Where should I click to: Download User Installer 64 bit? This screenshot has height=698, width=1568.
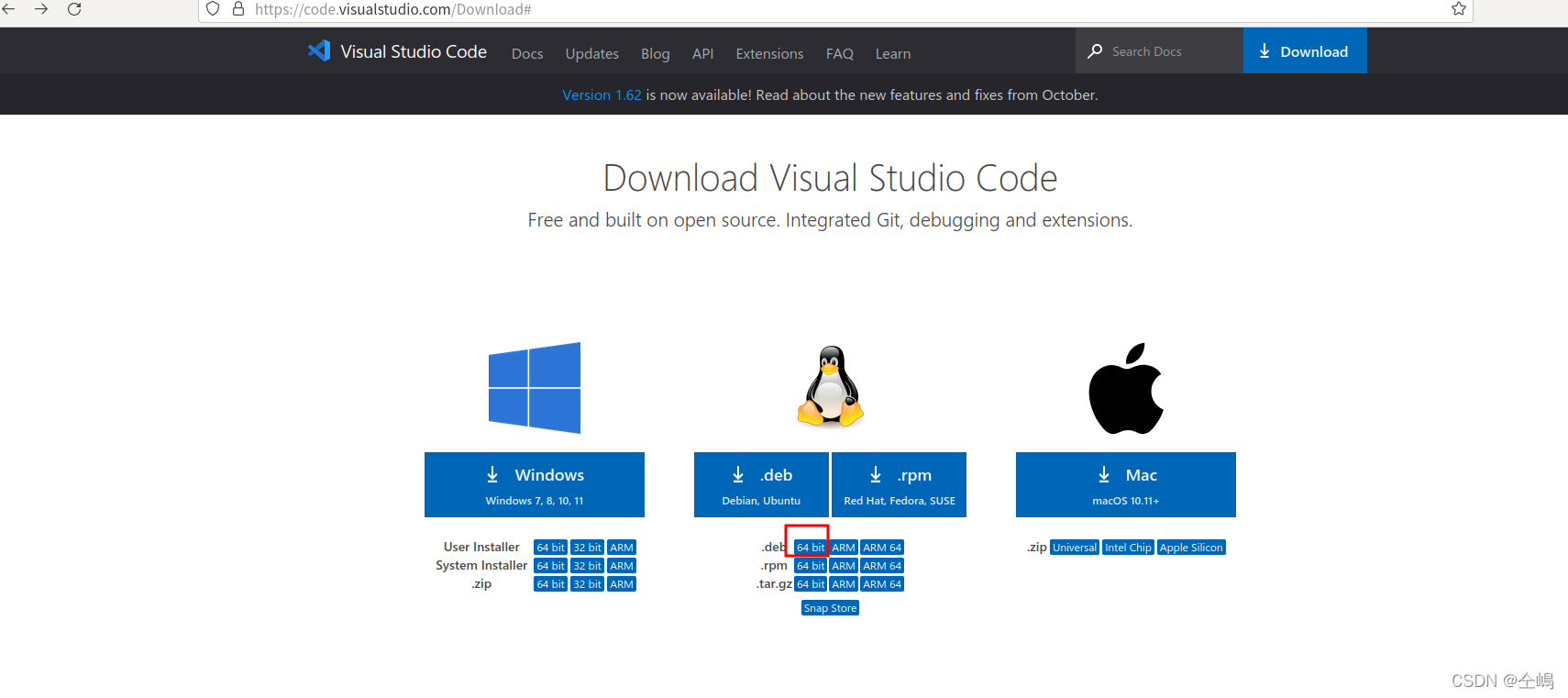(x=551, y=548)
